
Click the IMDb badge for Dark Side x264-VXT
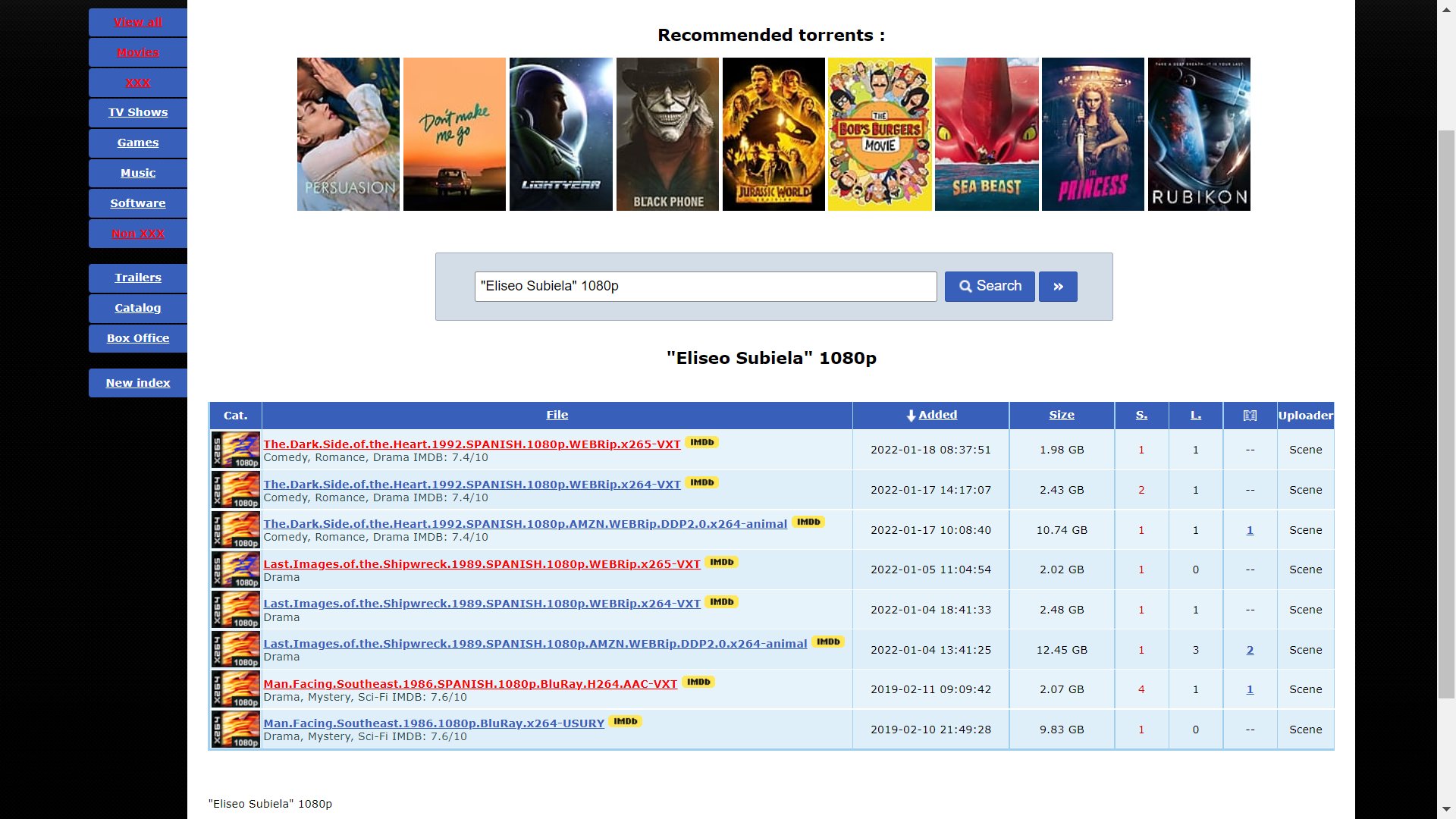click(701, 482)
